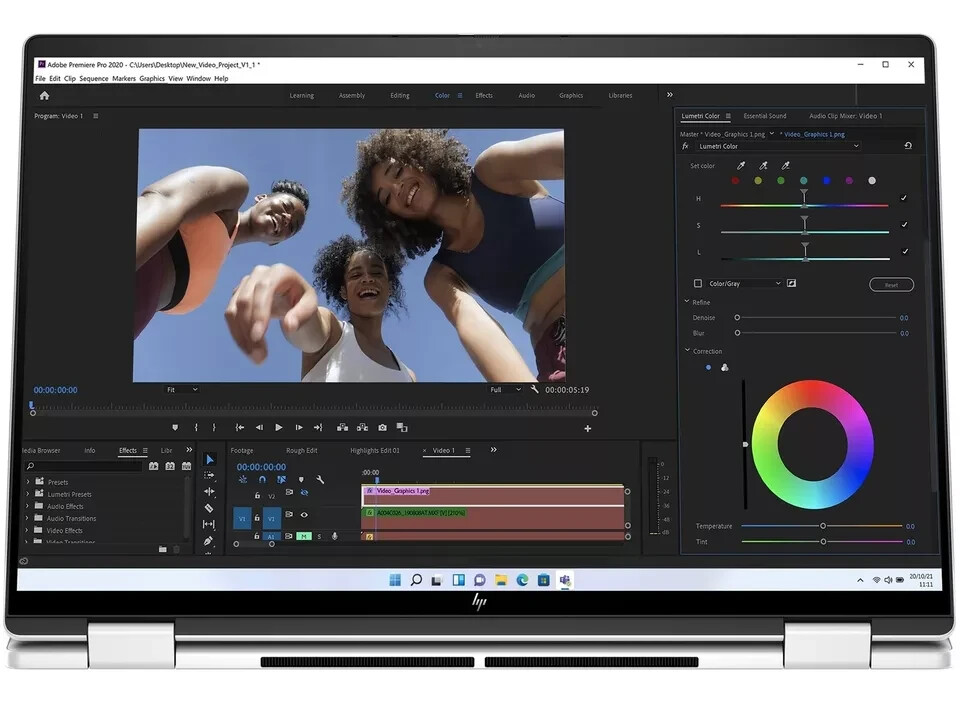
Task: Click the Reset button in Lumetri
Action: click(x=891, y=285)
